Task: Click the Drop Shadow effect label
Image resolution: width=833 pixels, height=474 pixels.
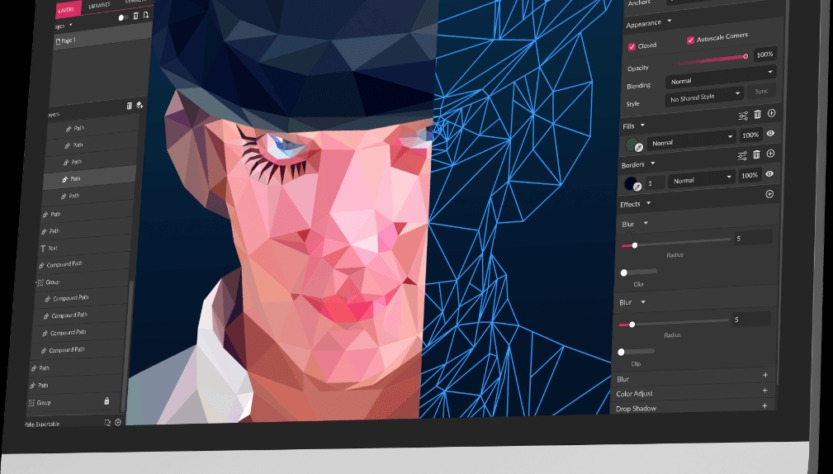Action: coord(635,409)
